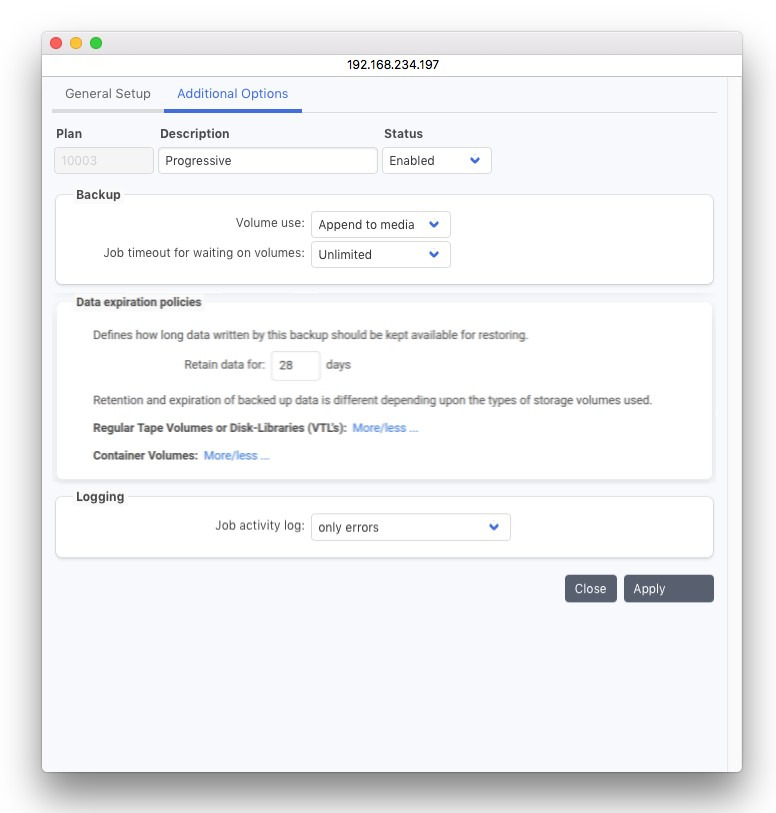
Task: Click More/less link for Container Volumes
Action: pos(237,456)
